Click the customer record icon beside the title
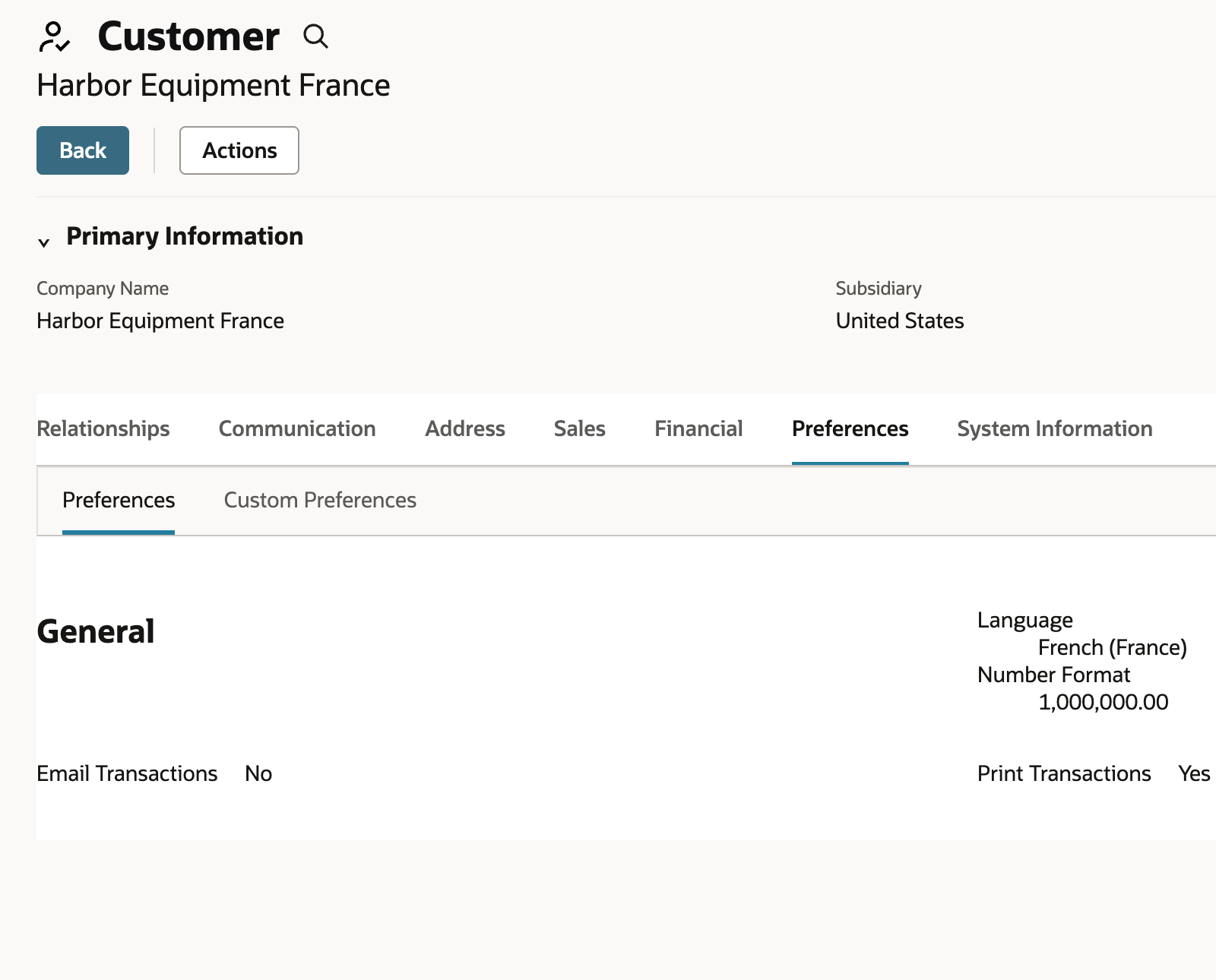 click(x=55, y=36)
